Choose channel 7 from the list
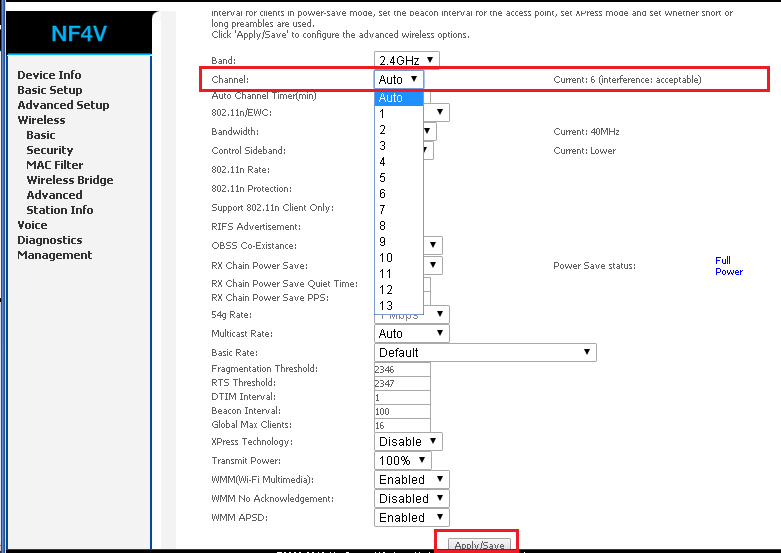Viewport: 781px width, 553px height. coord(398,209)
